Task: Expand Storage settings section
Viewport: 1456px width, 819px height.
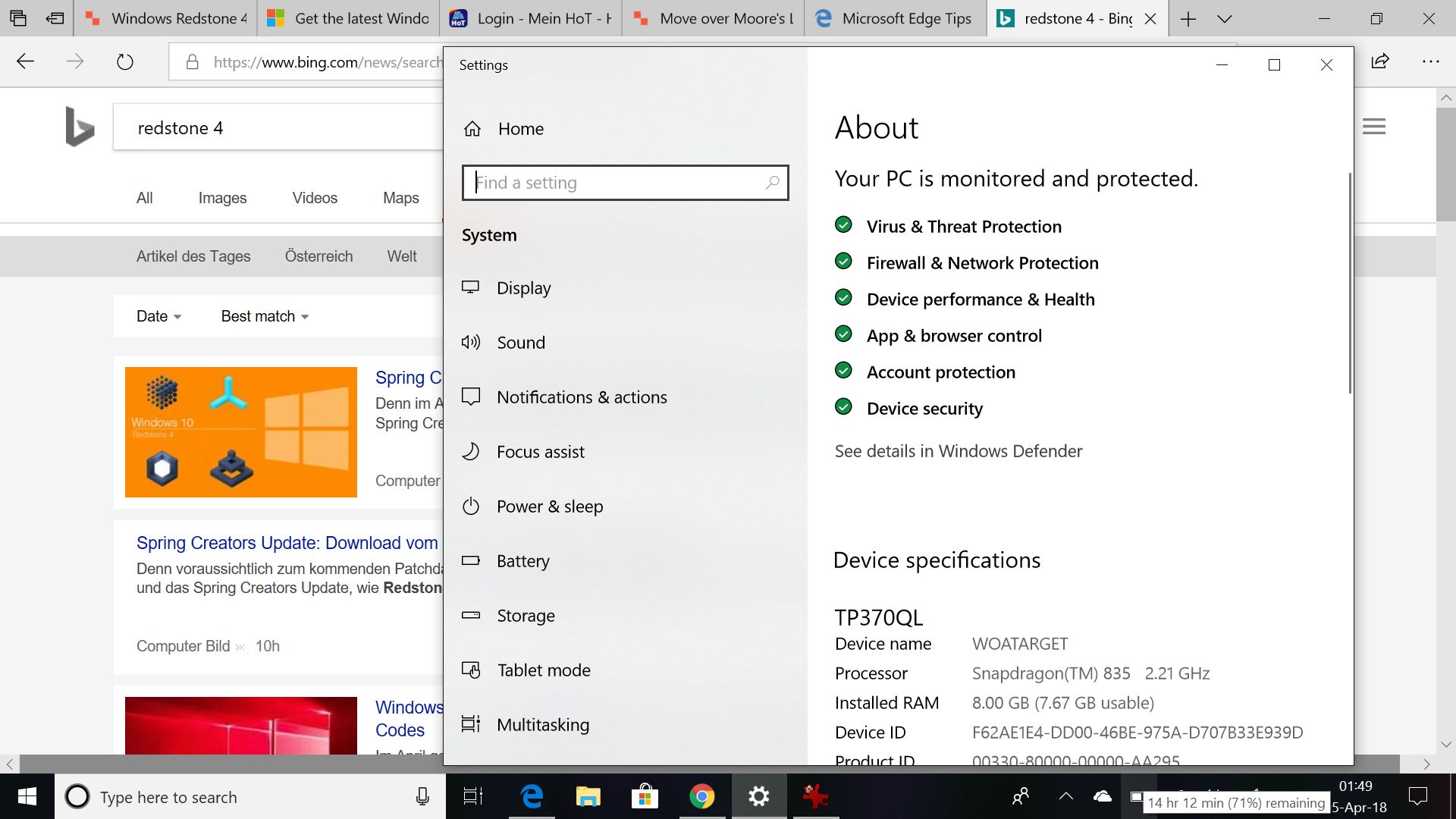Action: tap(525, 615)
